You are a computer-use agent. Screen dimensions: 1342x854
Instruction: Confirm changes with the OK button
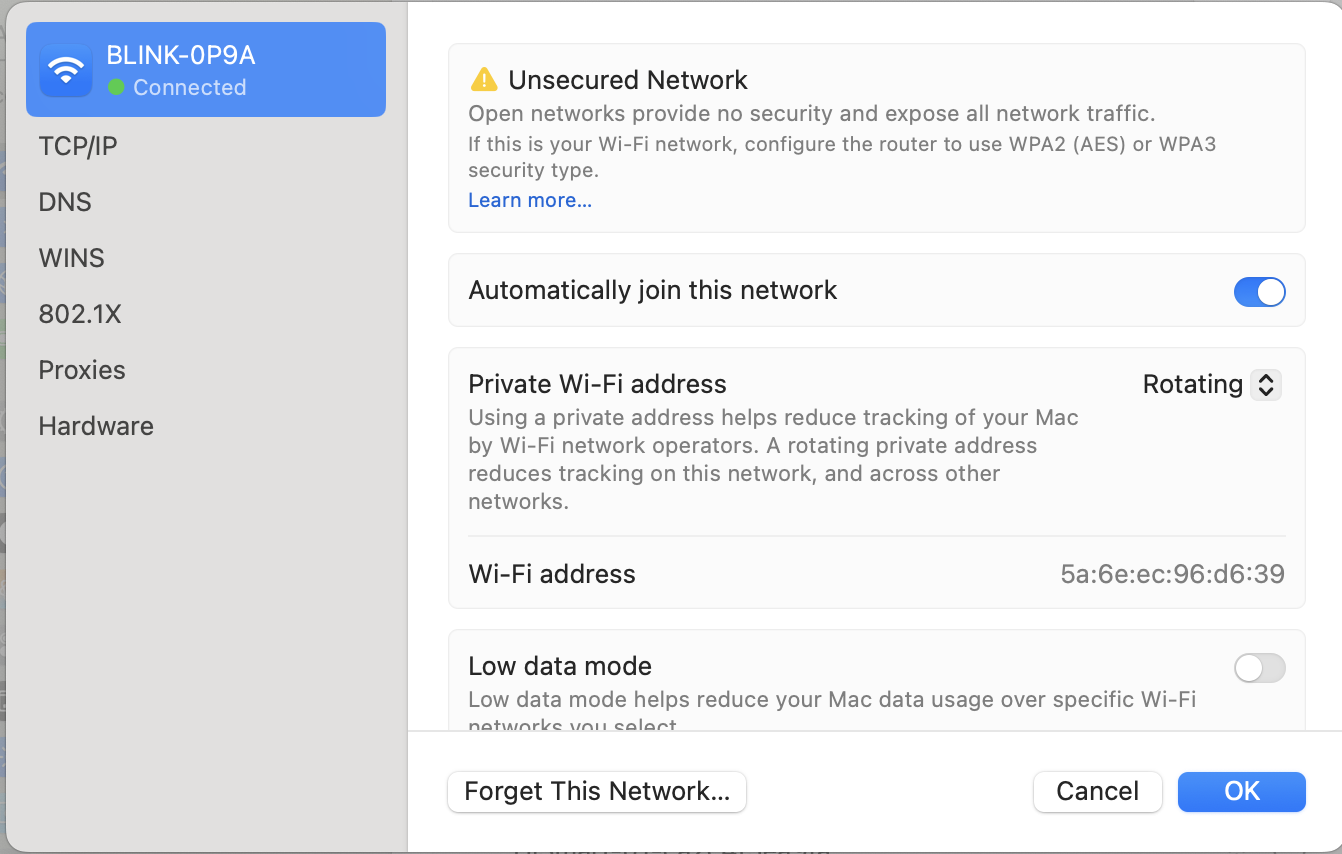1242,791
